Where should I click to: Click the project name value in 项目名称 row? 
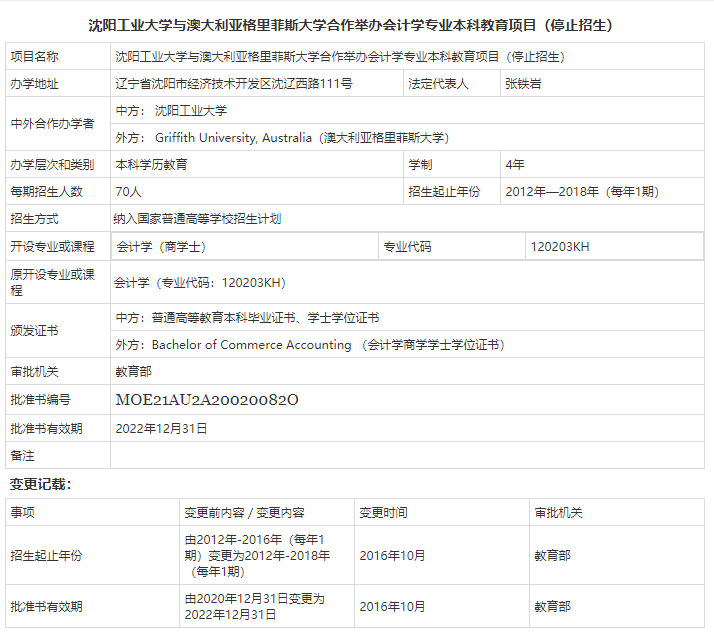click(340, 56)
